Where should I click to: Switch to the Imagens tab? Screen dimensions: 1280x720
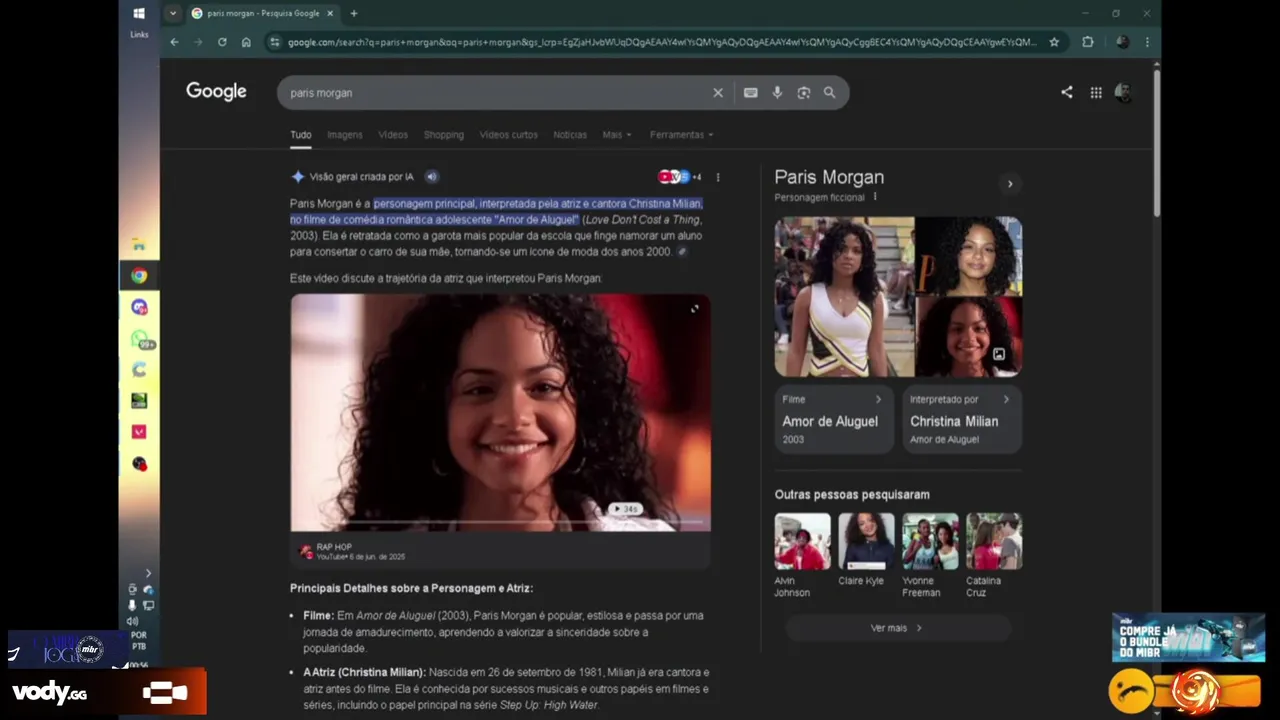tap(345, 135)
